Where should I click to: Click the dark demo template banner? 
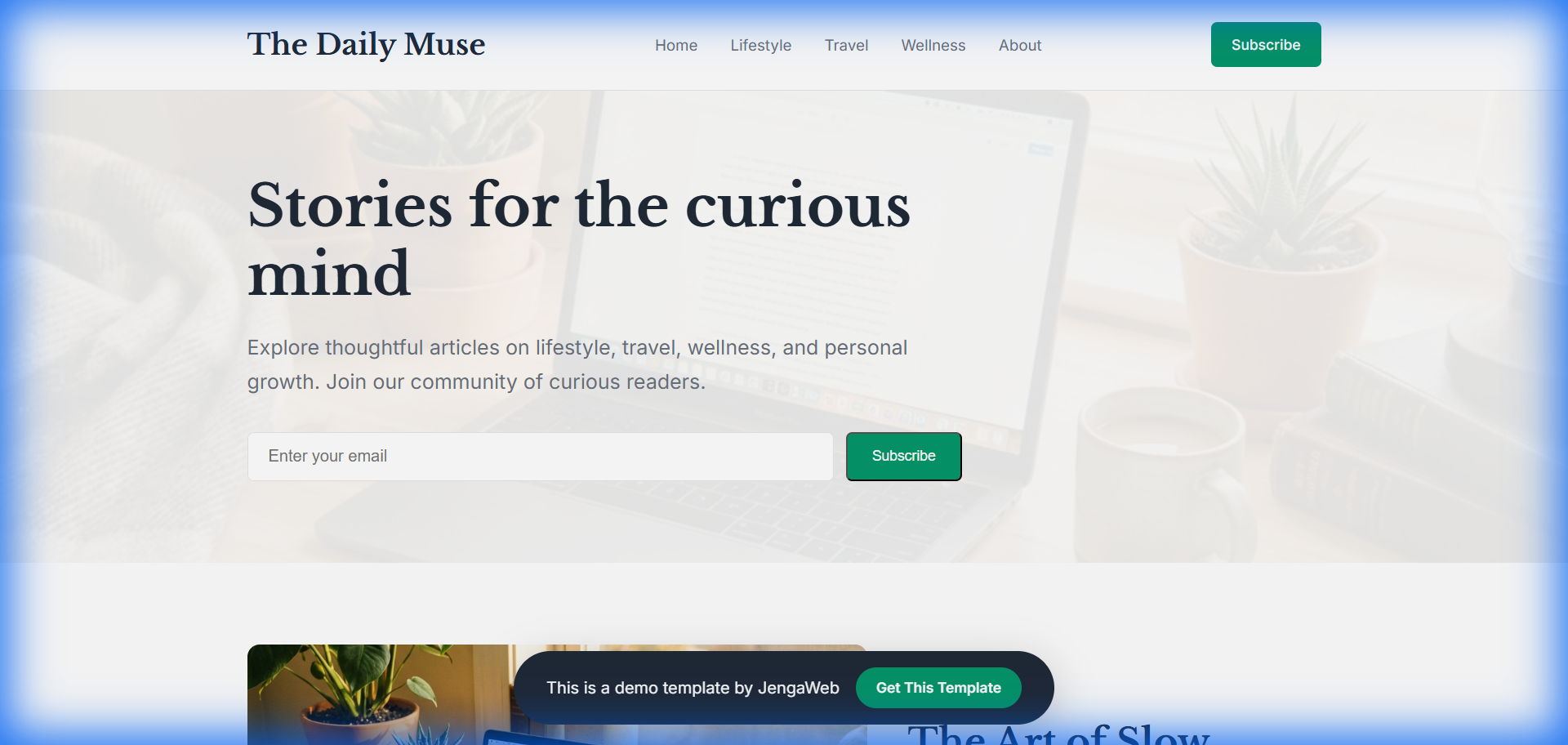(x=653, y=687)
